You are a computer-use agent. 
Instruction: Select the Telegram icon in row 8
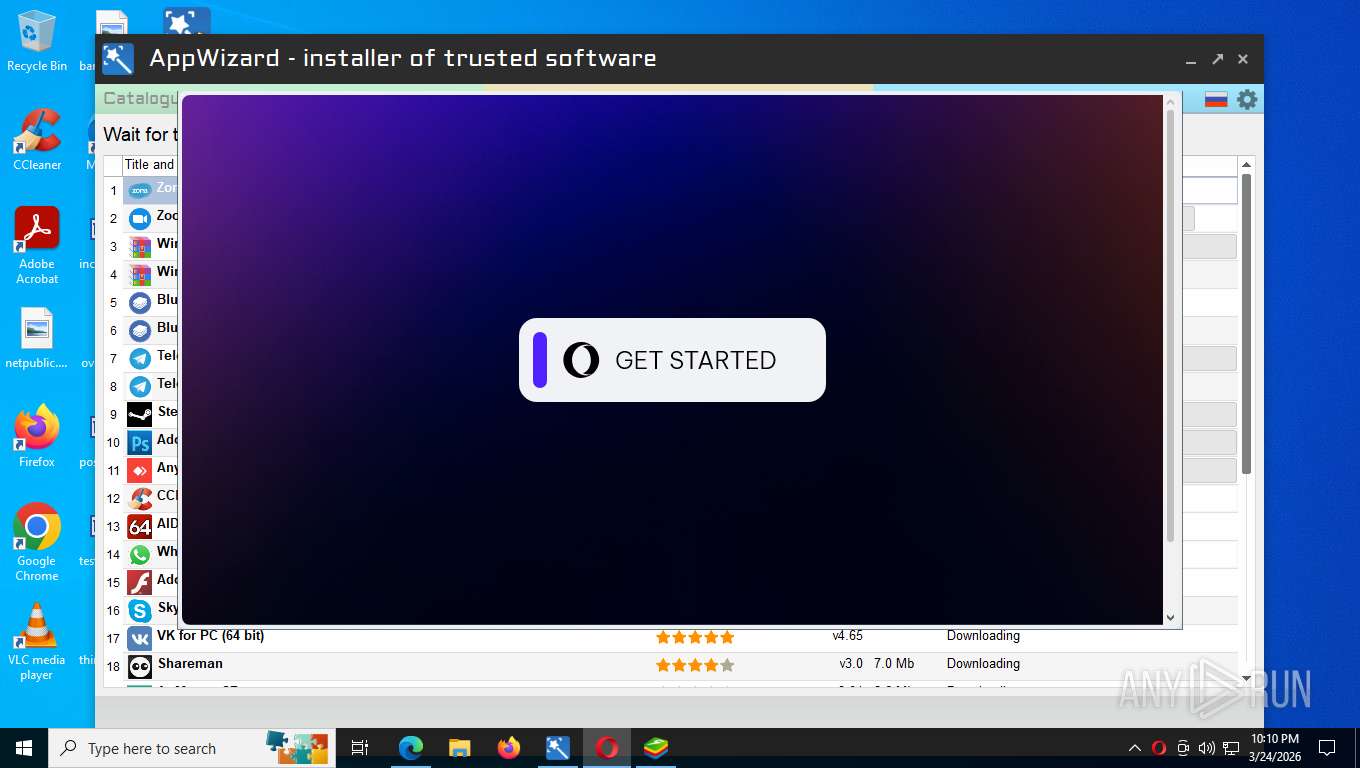[x=140, y=386]
